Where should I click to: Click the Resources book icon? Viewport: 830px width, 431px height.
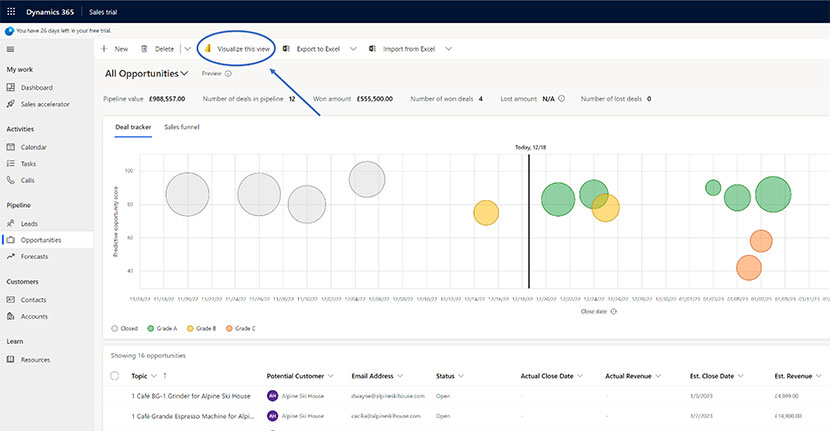11,360
